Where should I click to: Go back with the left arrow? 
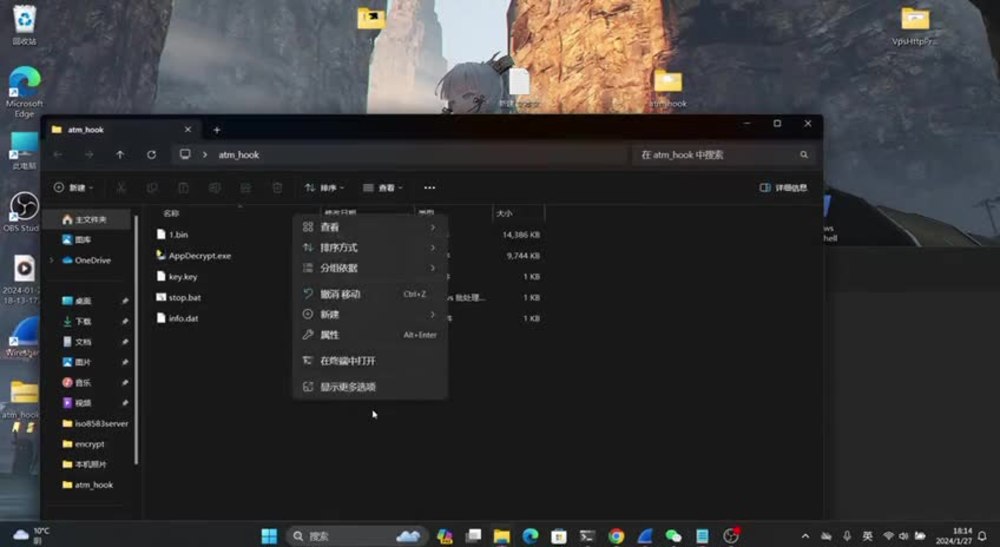58,154
